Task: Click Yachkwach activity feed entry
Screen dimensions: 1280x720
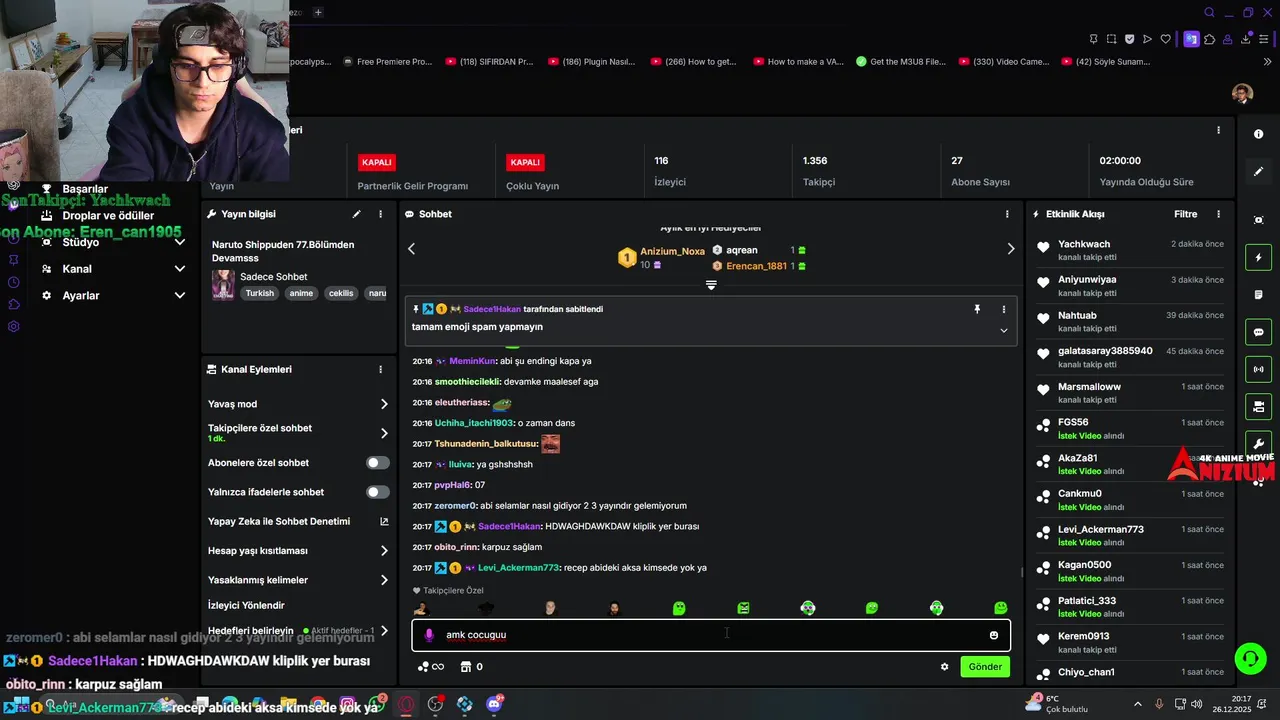Action: 1130,250
